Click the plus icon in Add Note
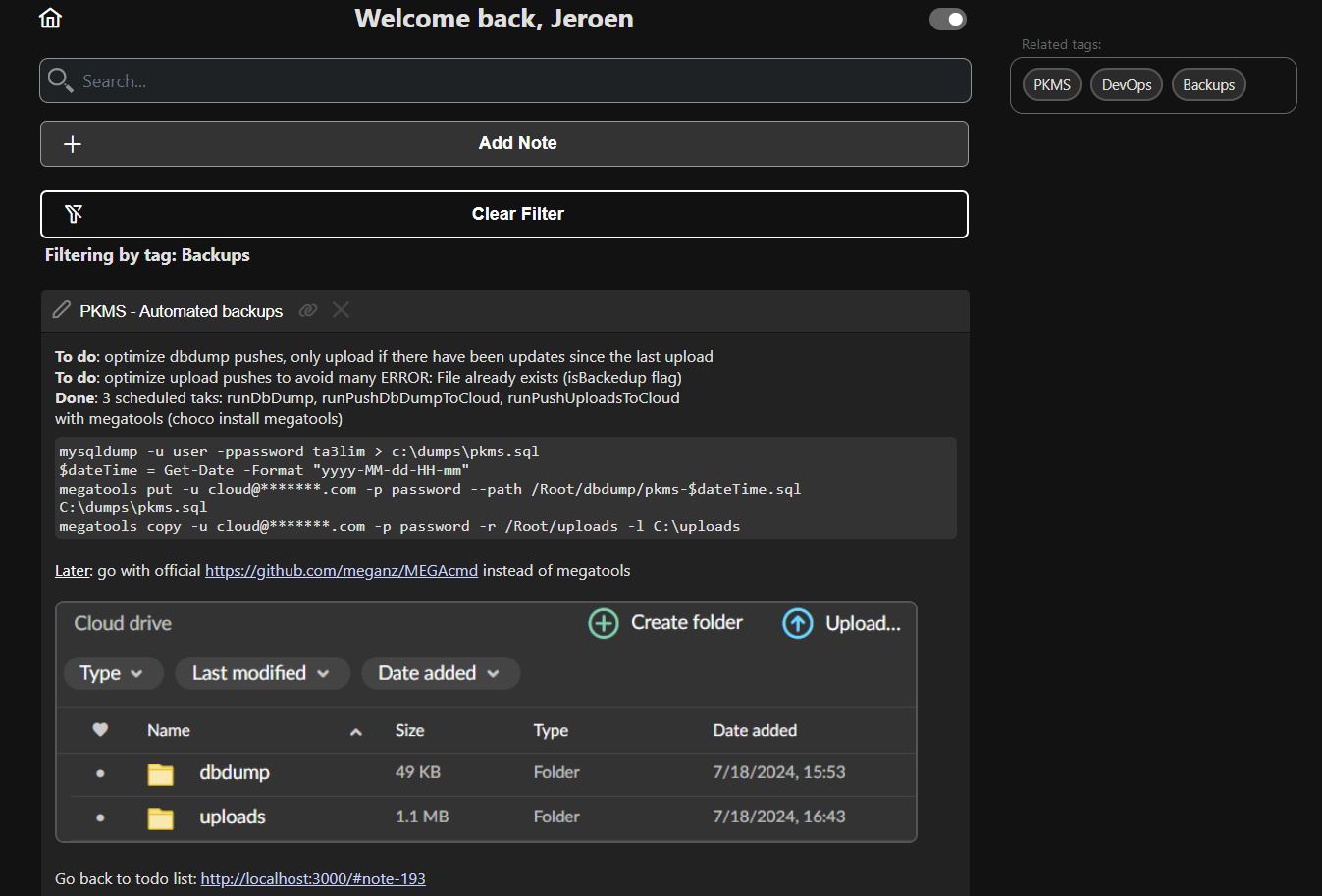This screenshot has height=896, width=1322. (73, 144)
